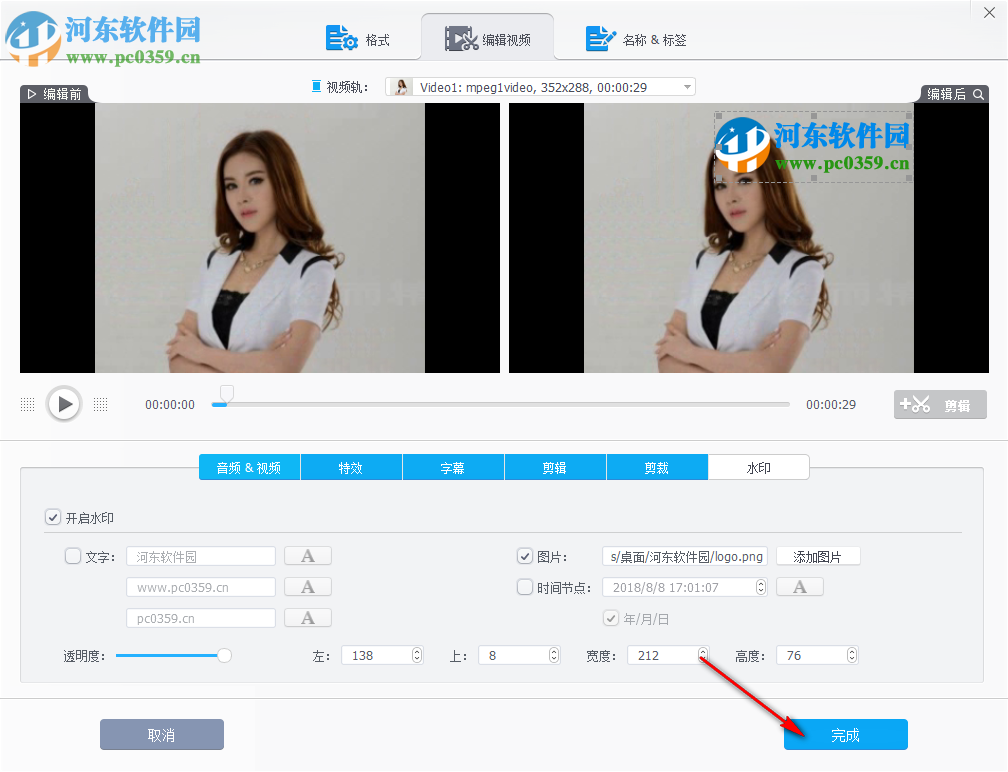
Task: Open the Video1 track dropdown
Action: click(686, 86)
